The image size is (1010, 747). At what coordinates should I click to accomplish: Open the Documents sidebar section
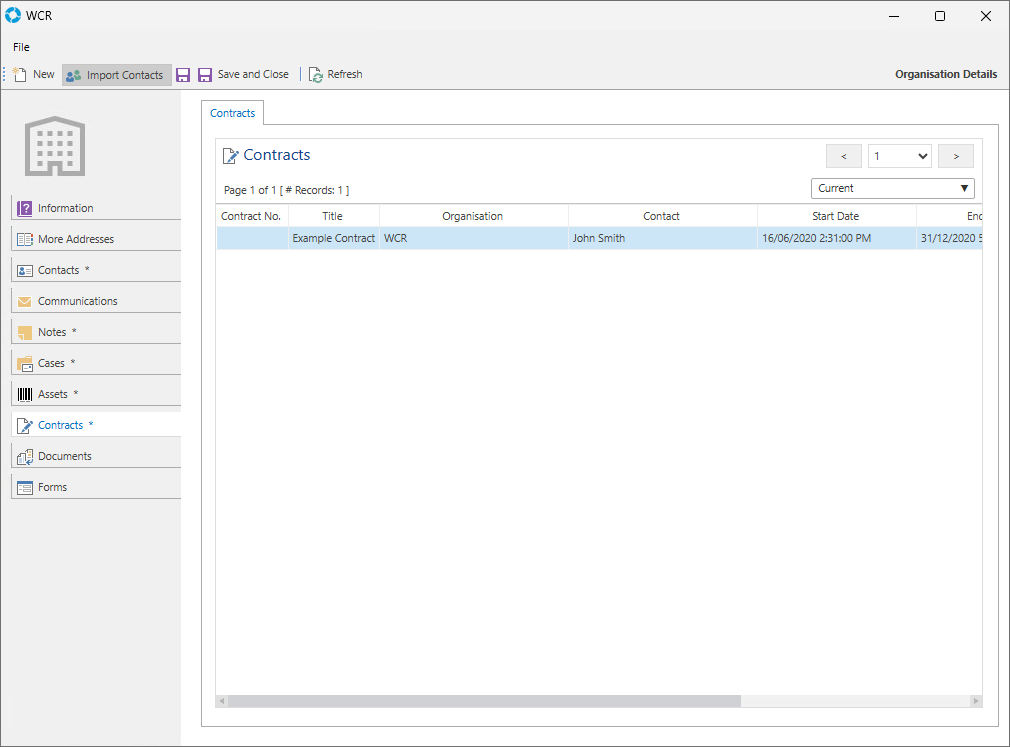[64, 456]
